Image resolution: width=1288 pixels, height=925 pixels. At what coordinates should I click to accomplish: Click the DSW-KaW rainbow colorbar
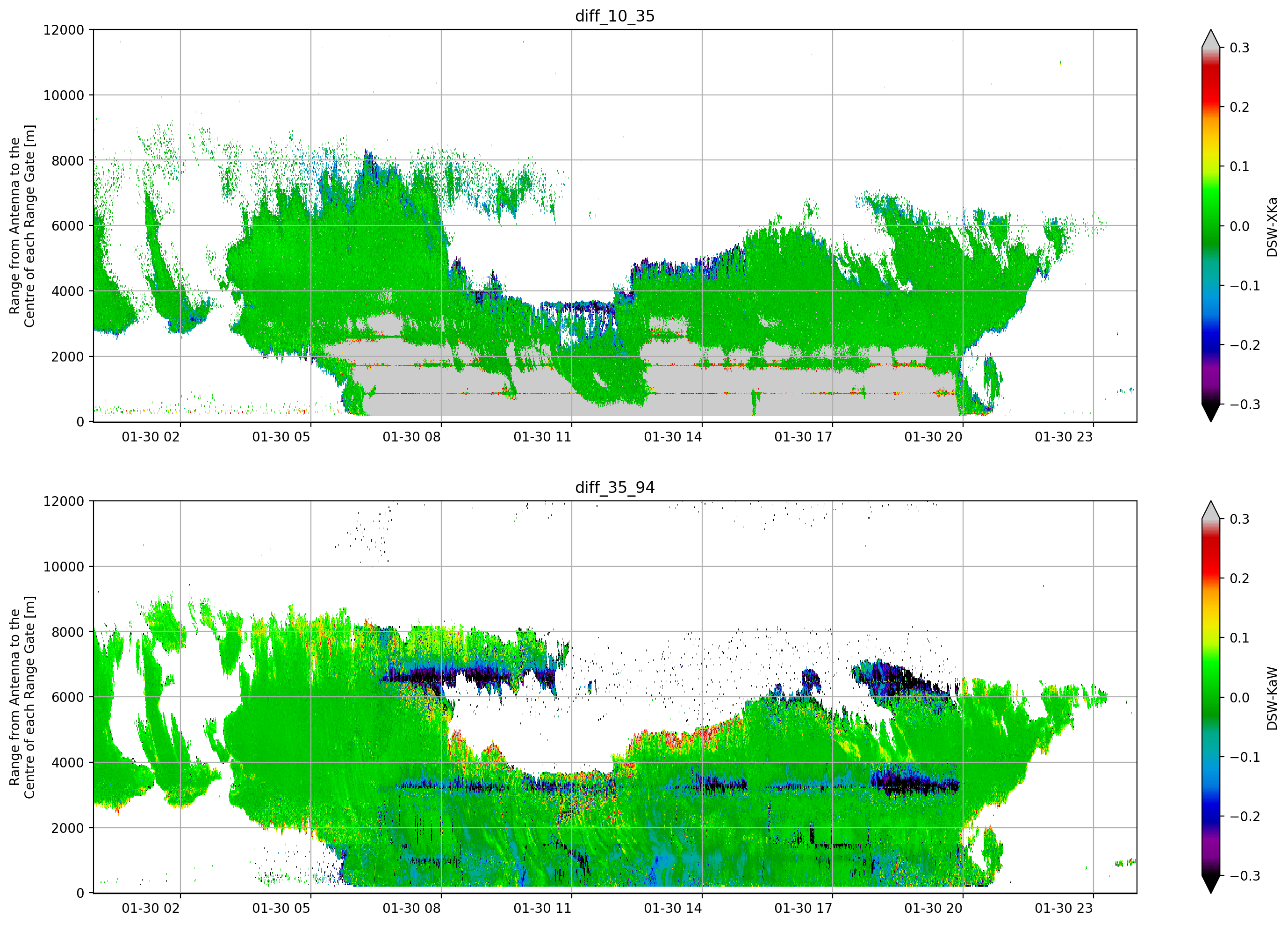pos(1211,697)
